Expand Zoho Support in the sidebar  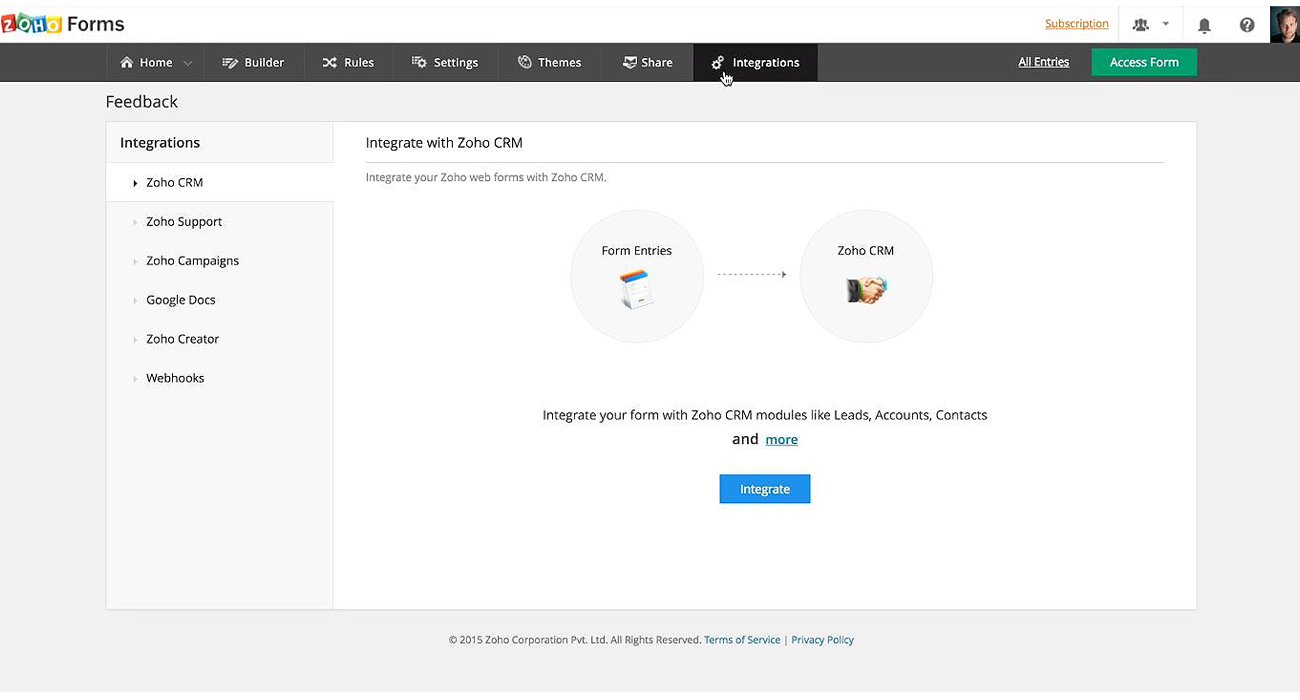click(x=184, y=222)
